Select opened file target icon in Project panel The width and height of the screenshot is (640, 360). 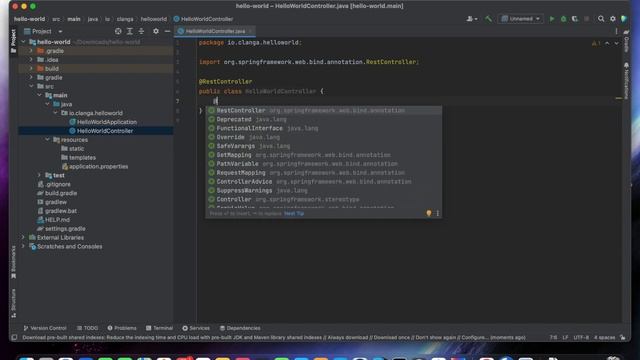[x=118, y=31]
